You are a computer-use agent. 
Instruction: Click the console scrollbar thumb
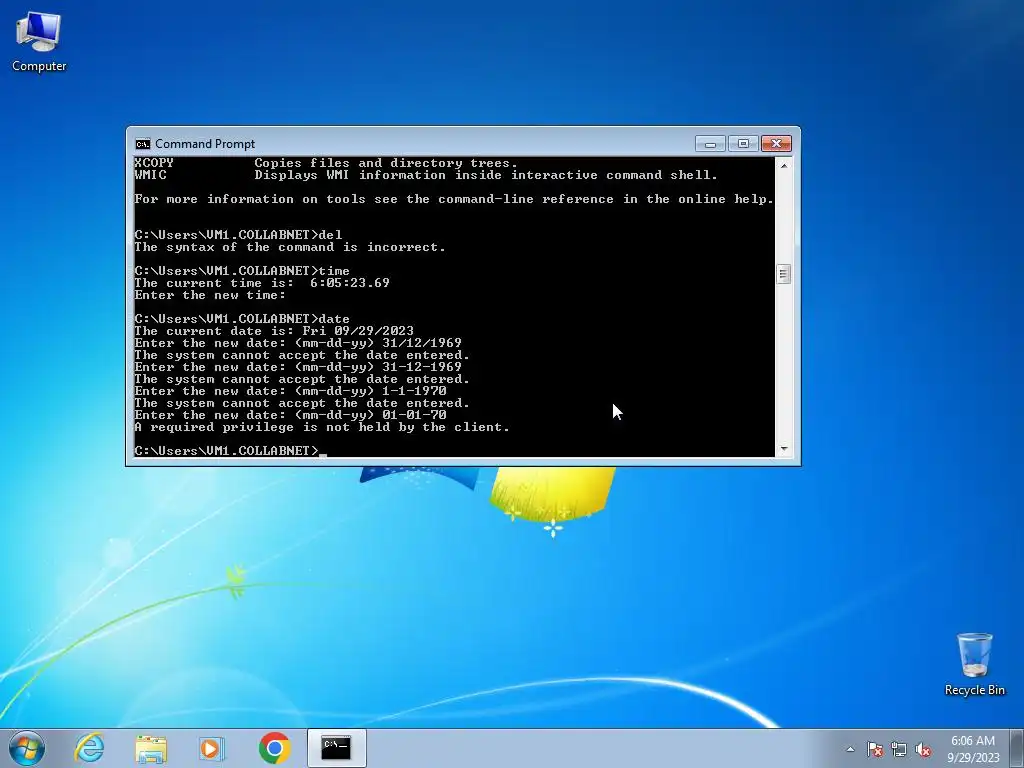[784, 274]
